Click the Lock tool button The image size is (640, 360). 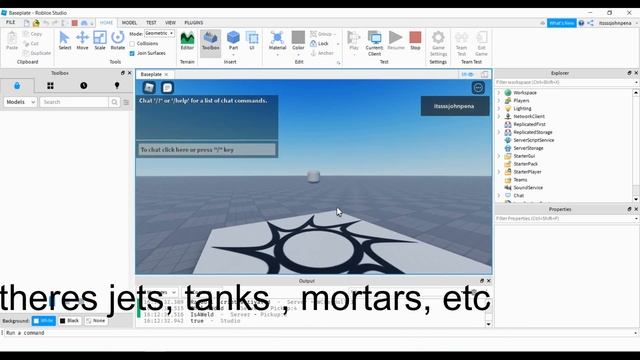click(320, 44)
